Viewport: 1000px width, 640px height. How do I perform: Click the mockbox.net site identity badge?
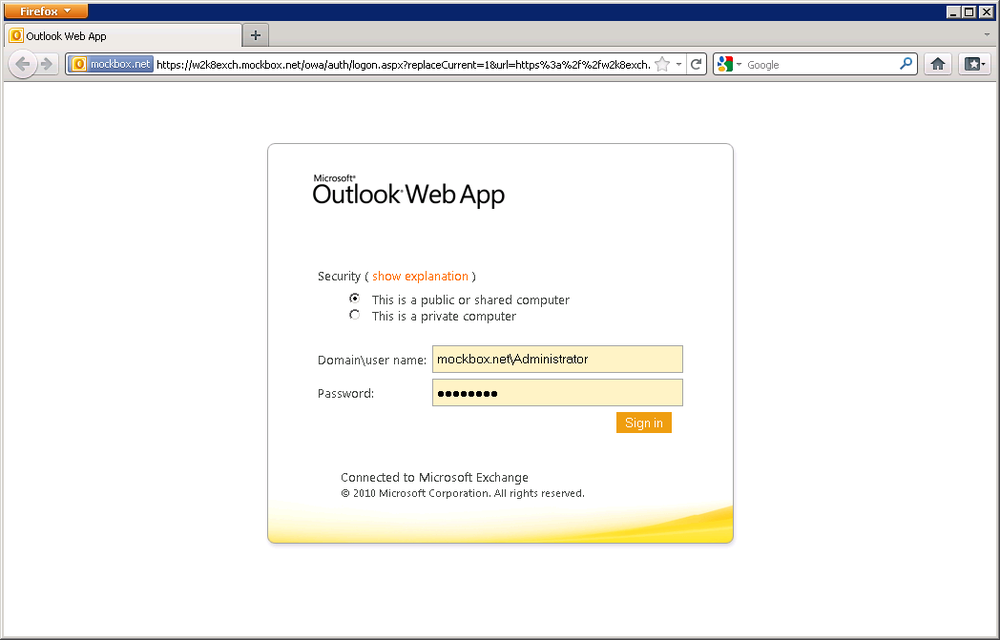point(112,64)
